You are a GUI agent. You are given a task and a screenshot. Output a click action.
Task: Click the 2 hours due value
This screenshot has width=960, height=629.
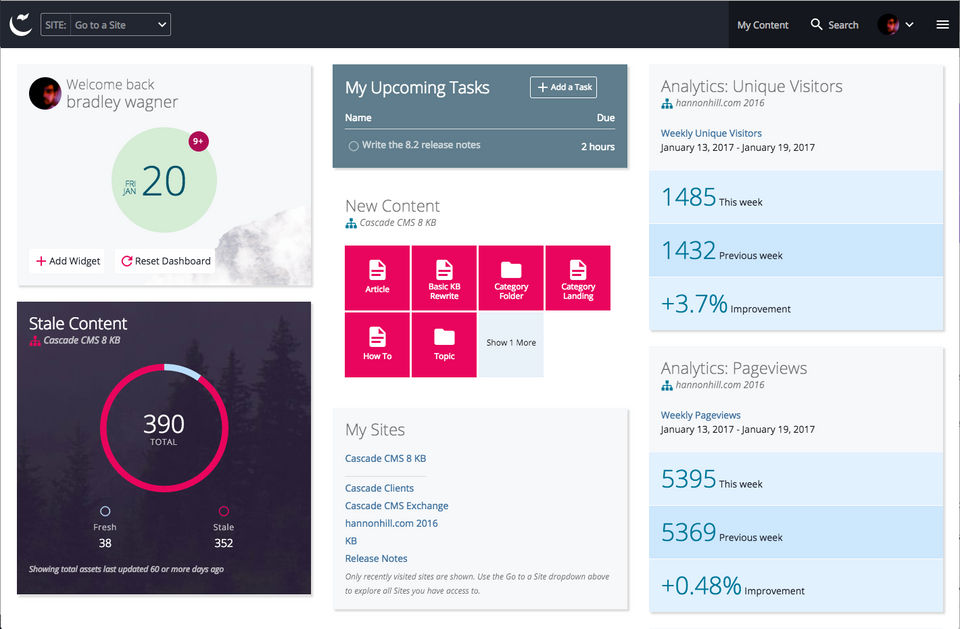[598, 147]
